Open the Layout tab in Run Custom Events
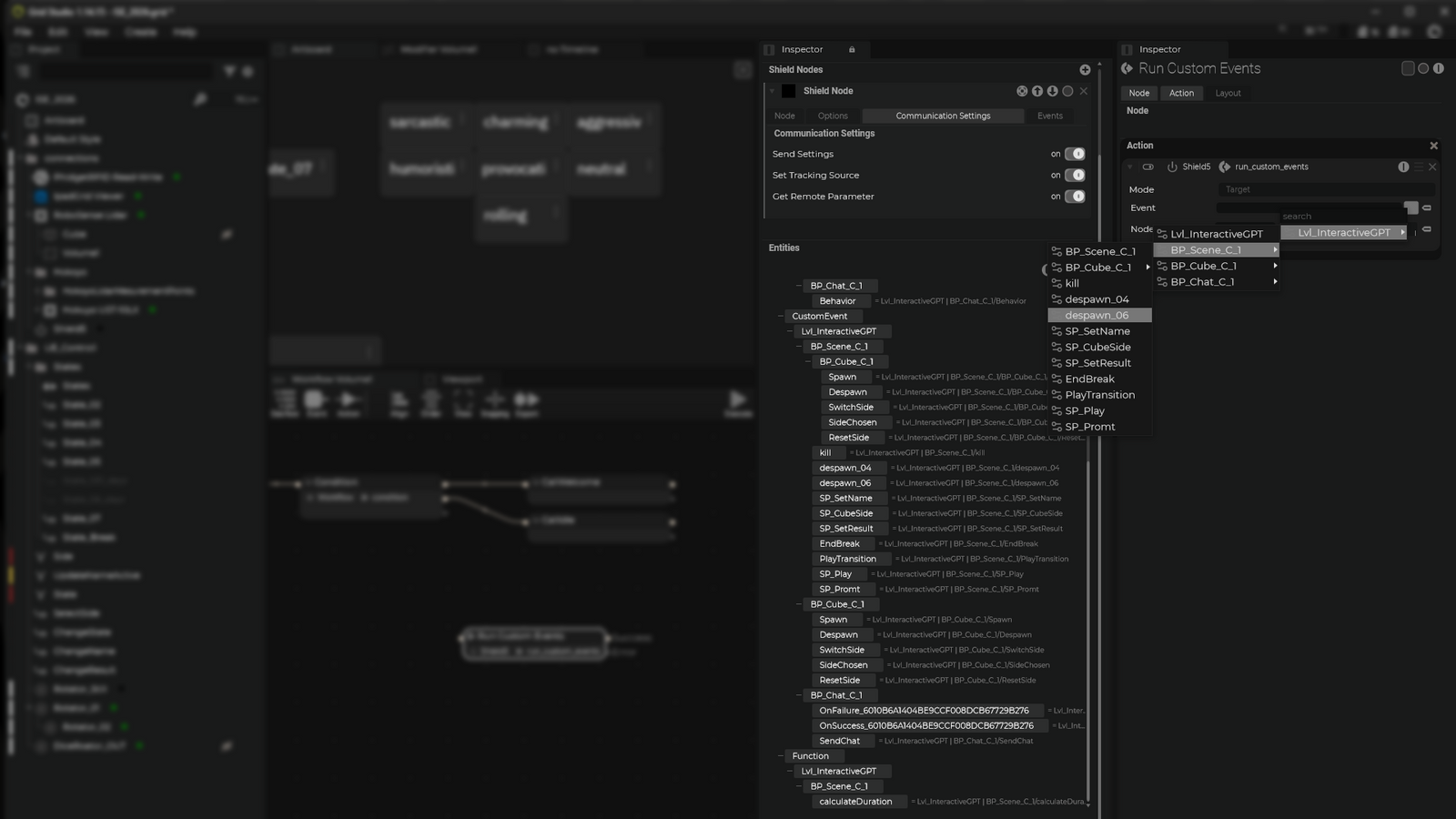Image resolution: width=1456 pixels, height=819 pixels. coord(1228,94)
